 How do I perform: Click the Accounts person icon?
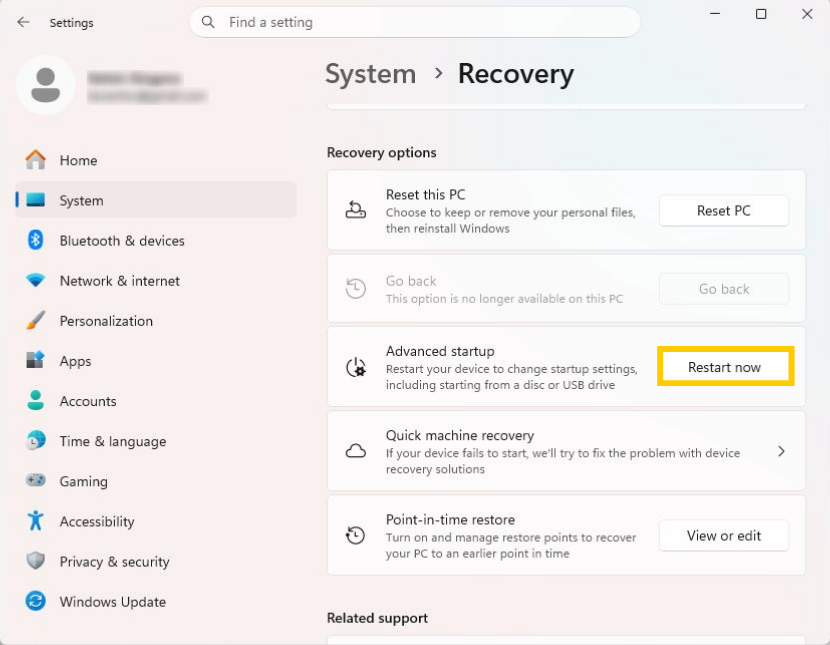35,401
